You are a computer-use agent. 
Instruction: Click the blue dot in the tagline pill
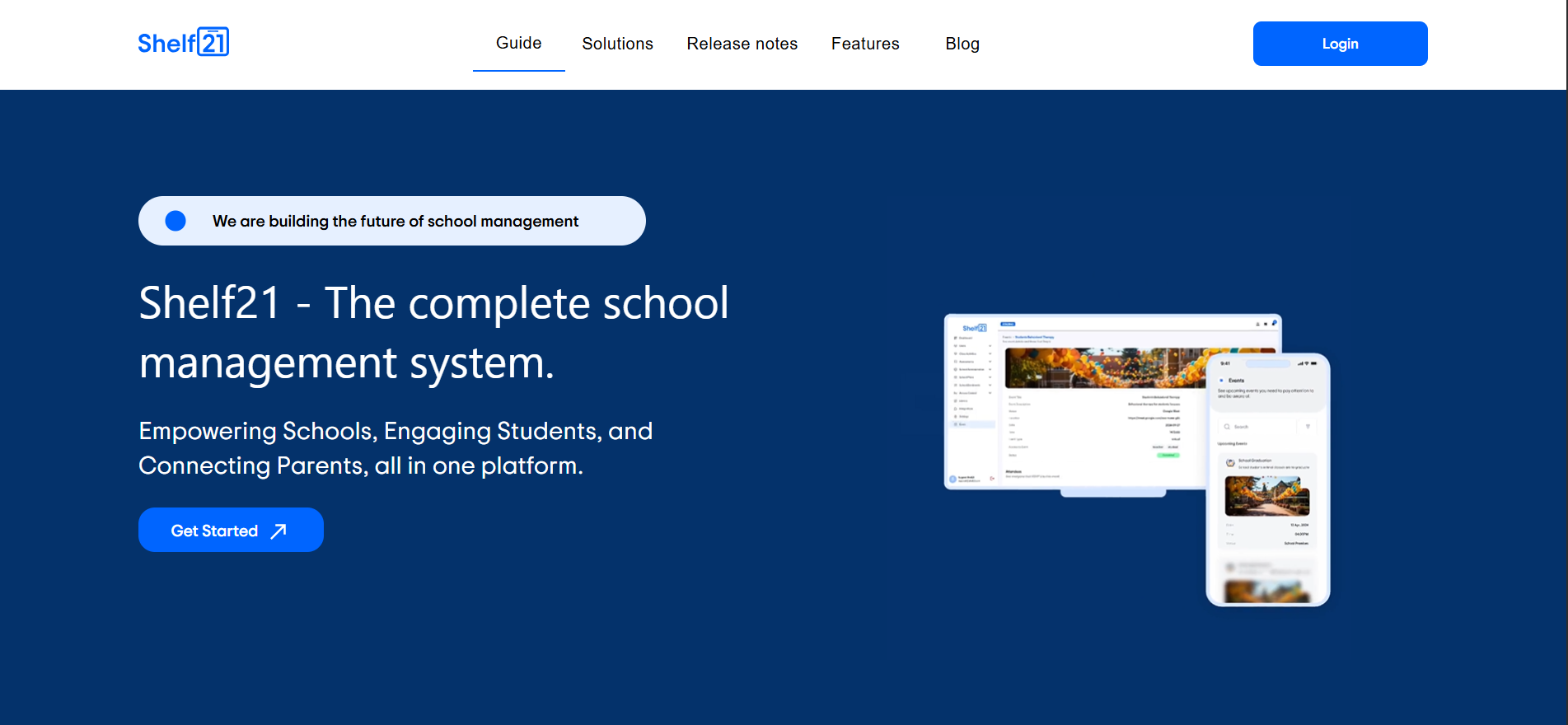point(176,221)
